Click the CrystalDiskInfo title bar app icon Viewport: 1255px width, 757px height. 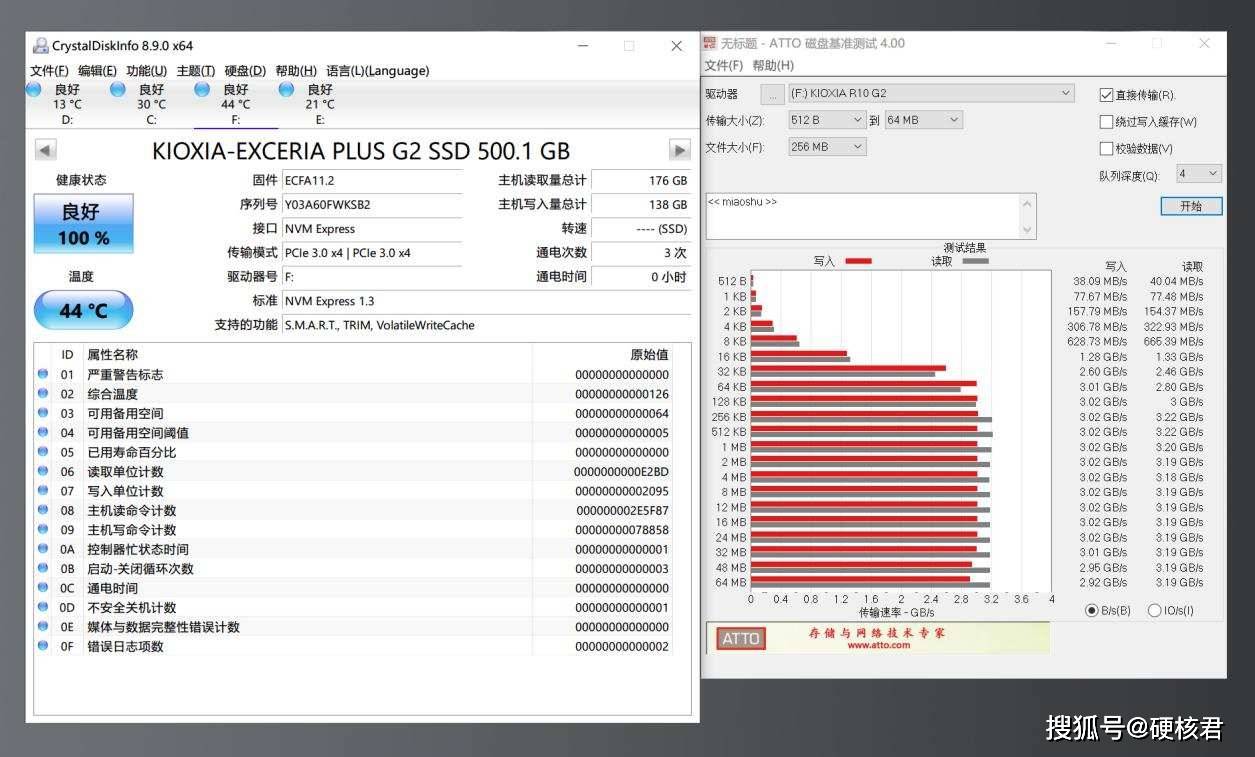coord(40,45)
